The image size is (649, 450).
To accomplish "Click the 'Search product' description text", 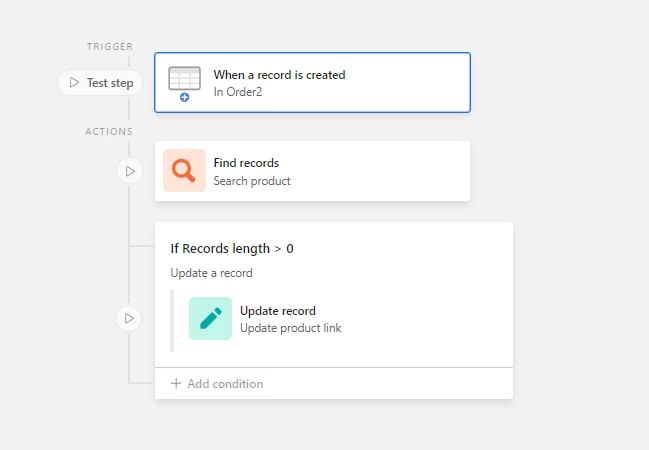I will click(x=252, y=181).
